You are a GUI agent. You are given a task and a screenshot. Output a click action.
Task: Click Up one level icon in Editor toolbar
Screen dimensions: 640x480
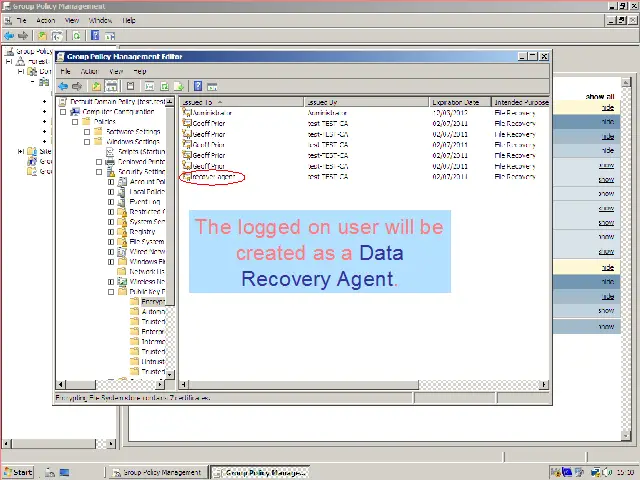coord(96,86)
